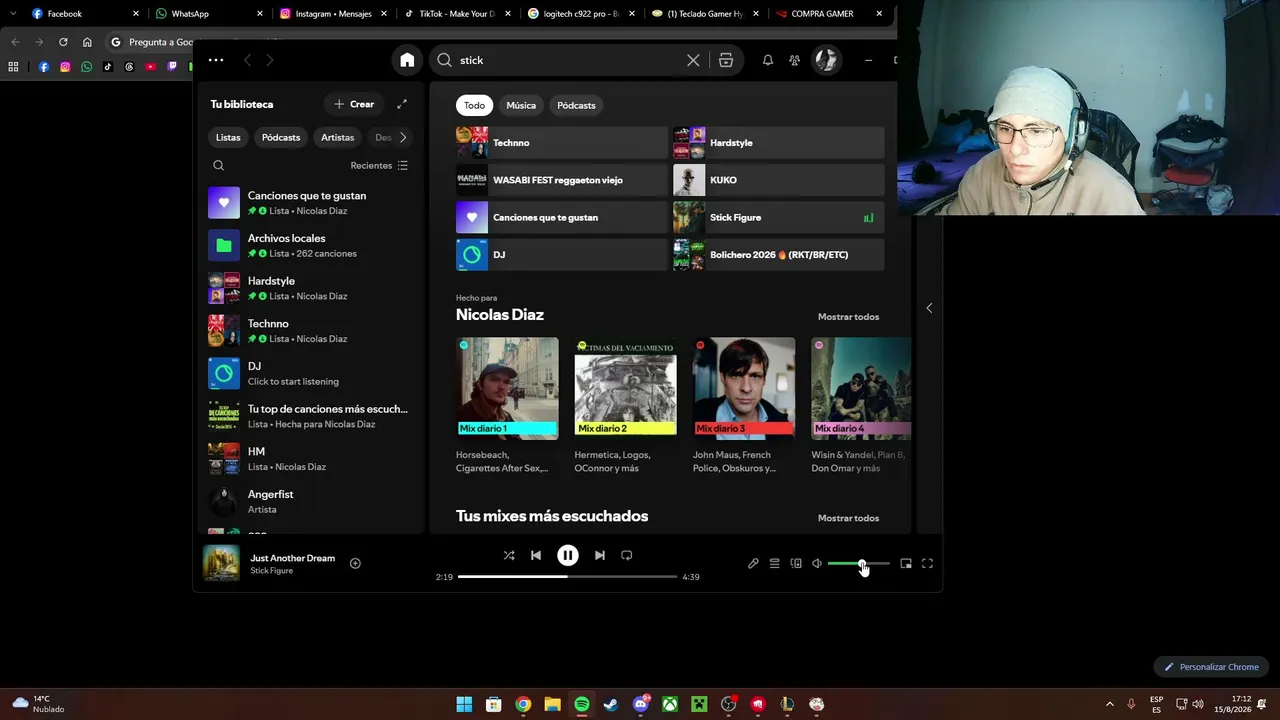The height and width of the screenshot is (720, 1280).
Task: Show hidden system tray icons
Action: [1109, 704]
